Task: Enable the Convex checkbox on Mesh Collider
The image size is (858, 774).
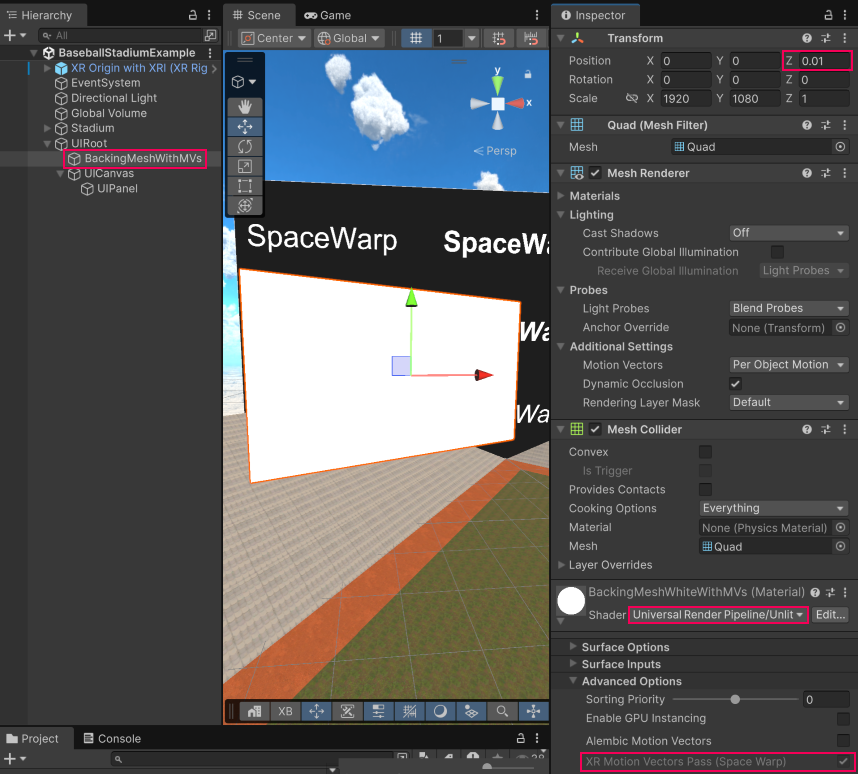Action: [x=705, y=452]
